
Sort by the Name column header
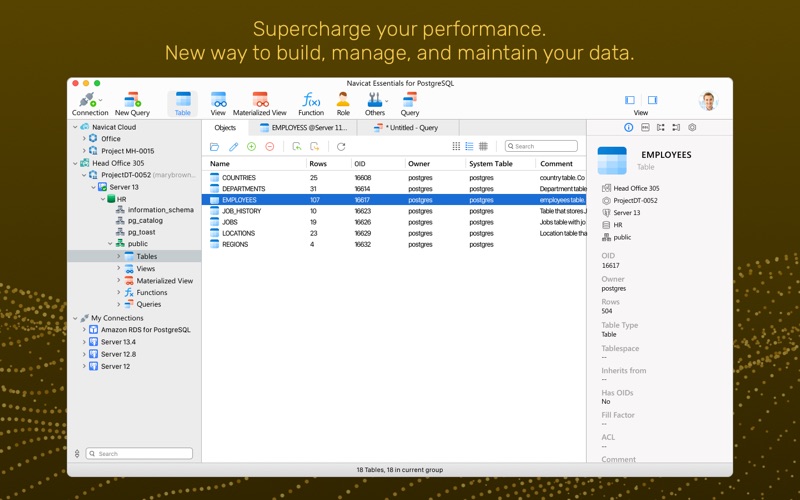[x=219, y=164]
